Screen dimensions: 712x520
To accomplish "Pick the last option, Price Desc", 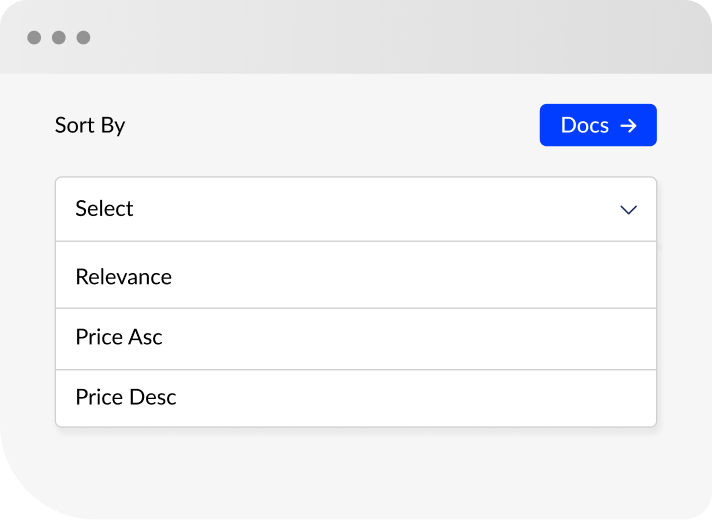I will 356,398.
